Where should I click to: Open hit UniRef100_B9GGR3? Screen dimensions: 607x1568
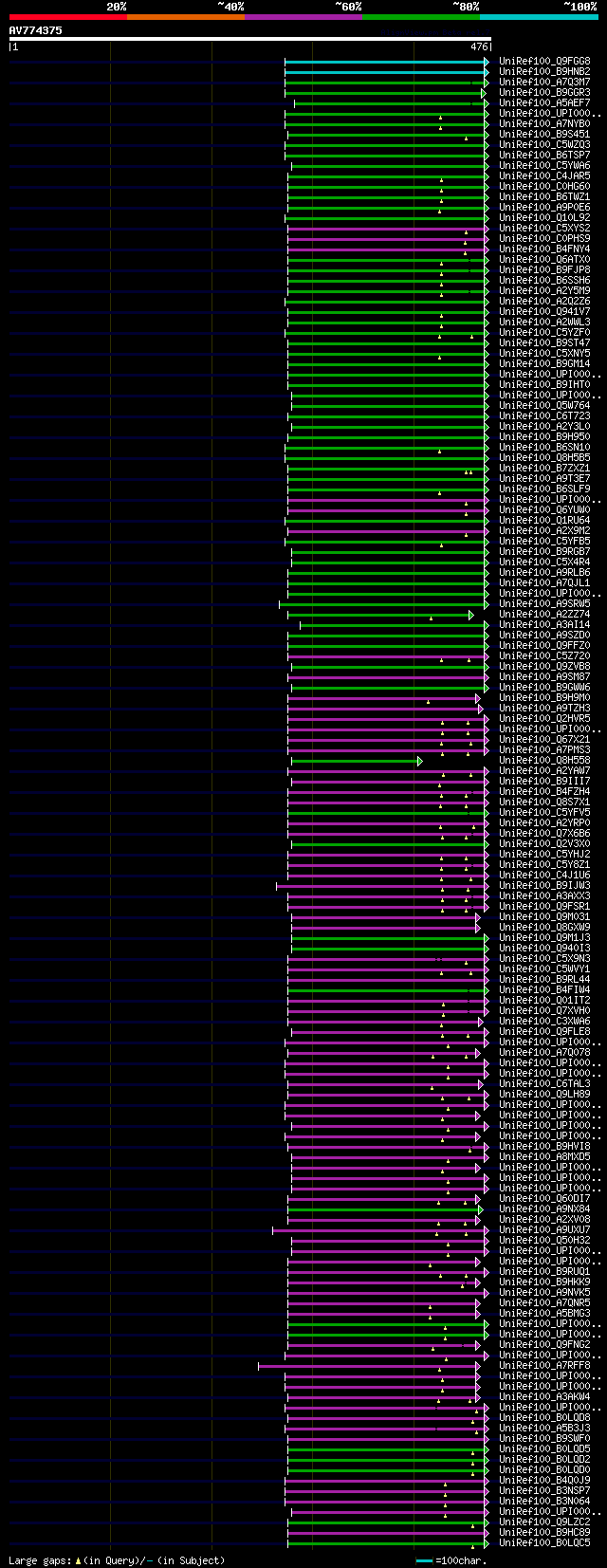(544, 92)
